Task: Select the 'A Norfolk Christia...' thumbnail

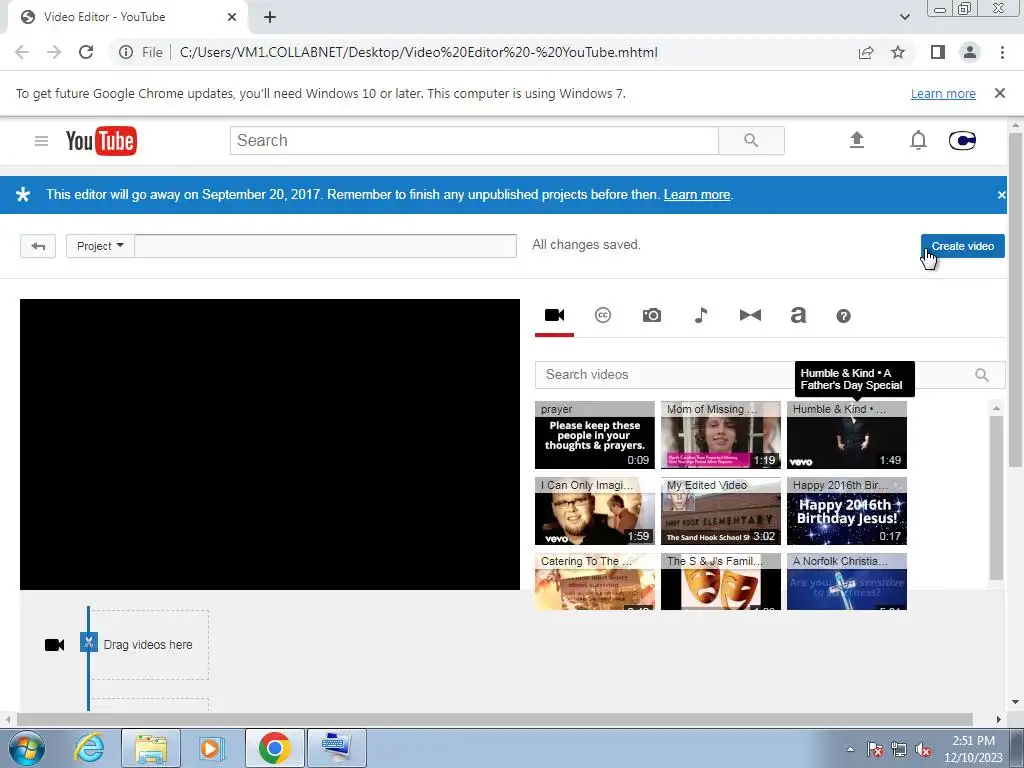Action: (846, 581)
